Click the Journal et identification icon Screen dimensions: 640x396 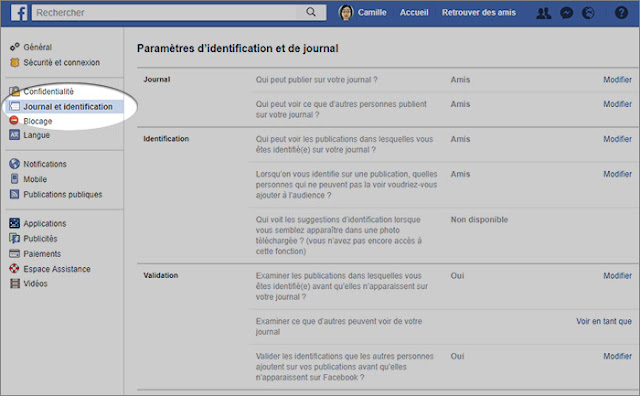[x=15, y=107]
